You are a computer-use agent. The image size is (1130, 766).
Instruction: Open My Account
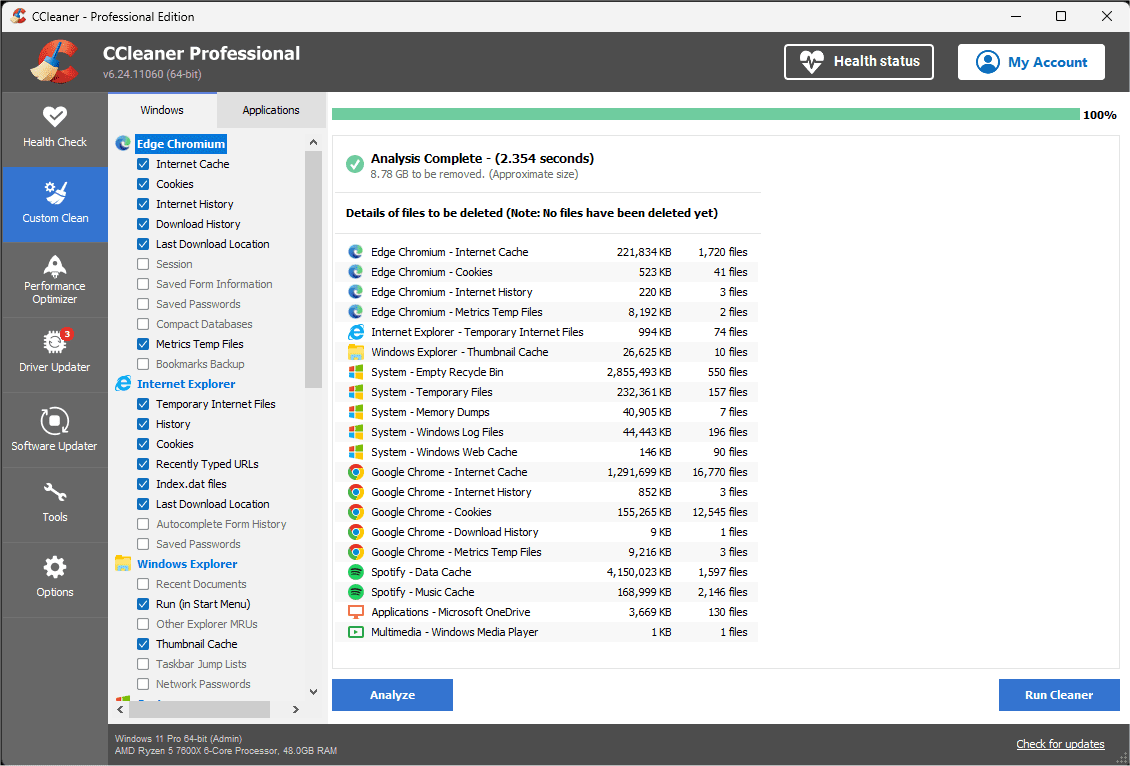[1031, 61]
